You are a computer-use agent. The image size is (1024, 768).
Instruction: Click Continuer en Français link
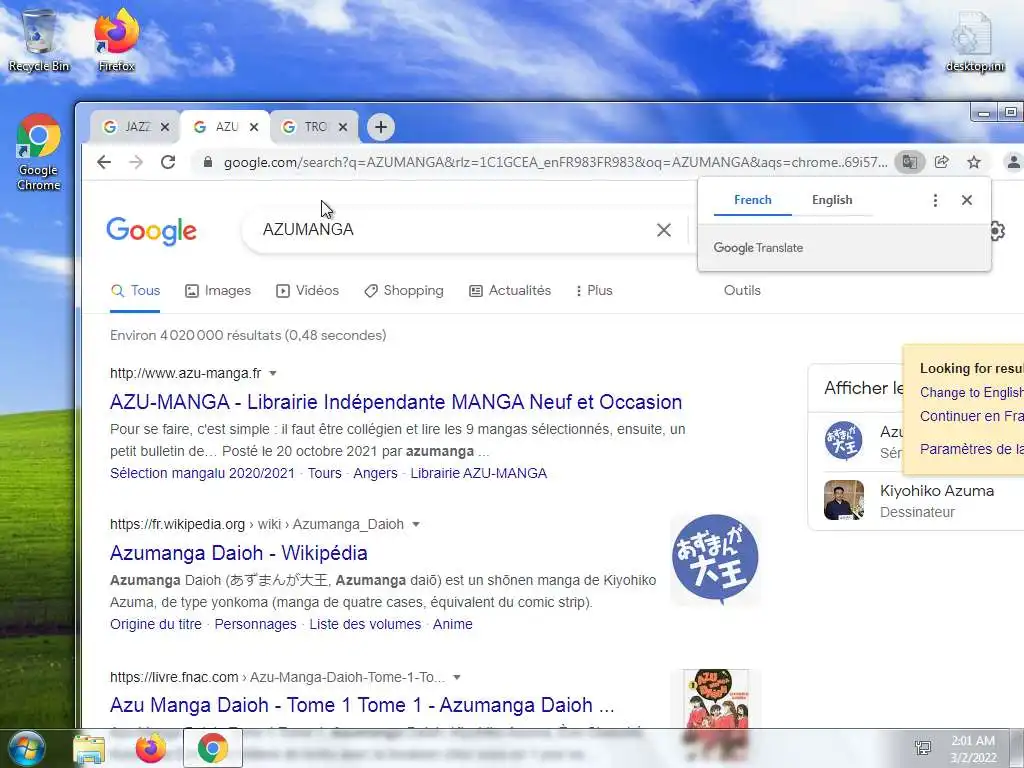pyautogui.click(x=971, y=416)
